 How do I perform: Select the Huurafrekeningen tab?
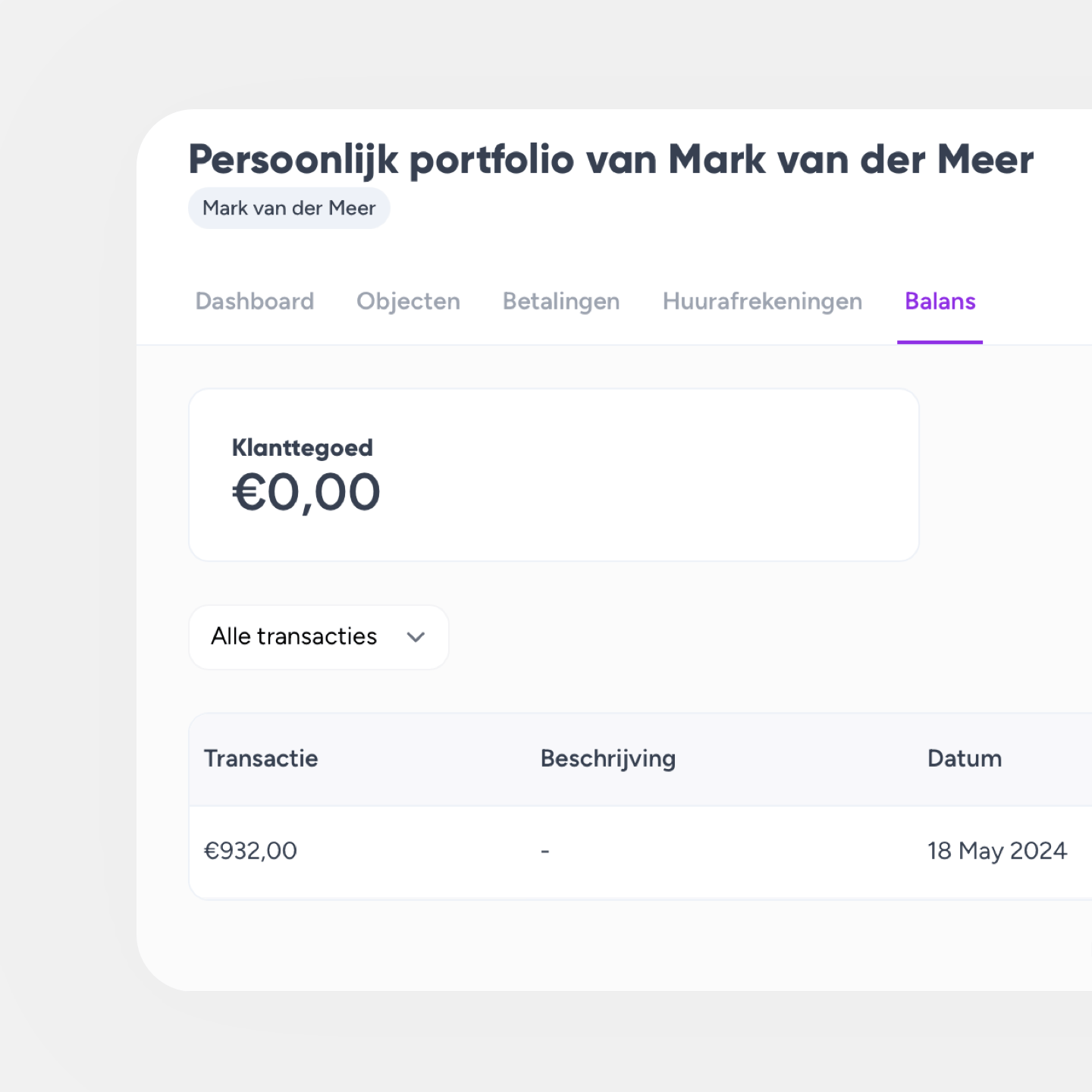point(762,301)
